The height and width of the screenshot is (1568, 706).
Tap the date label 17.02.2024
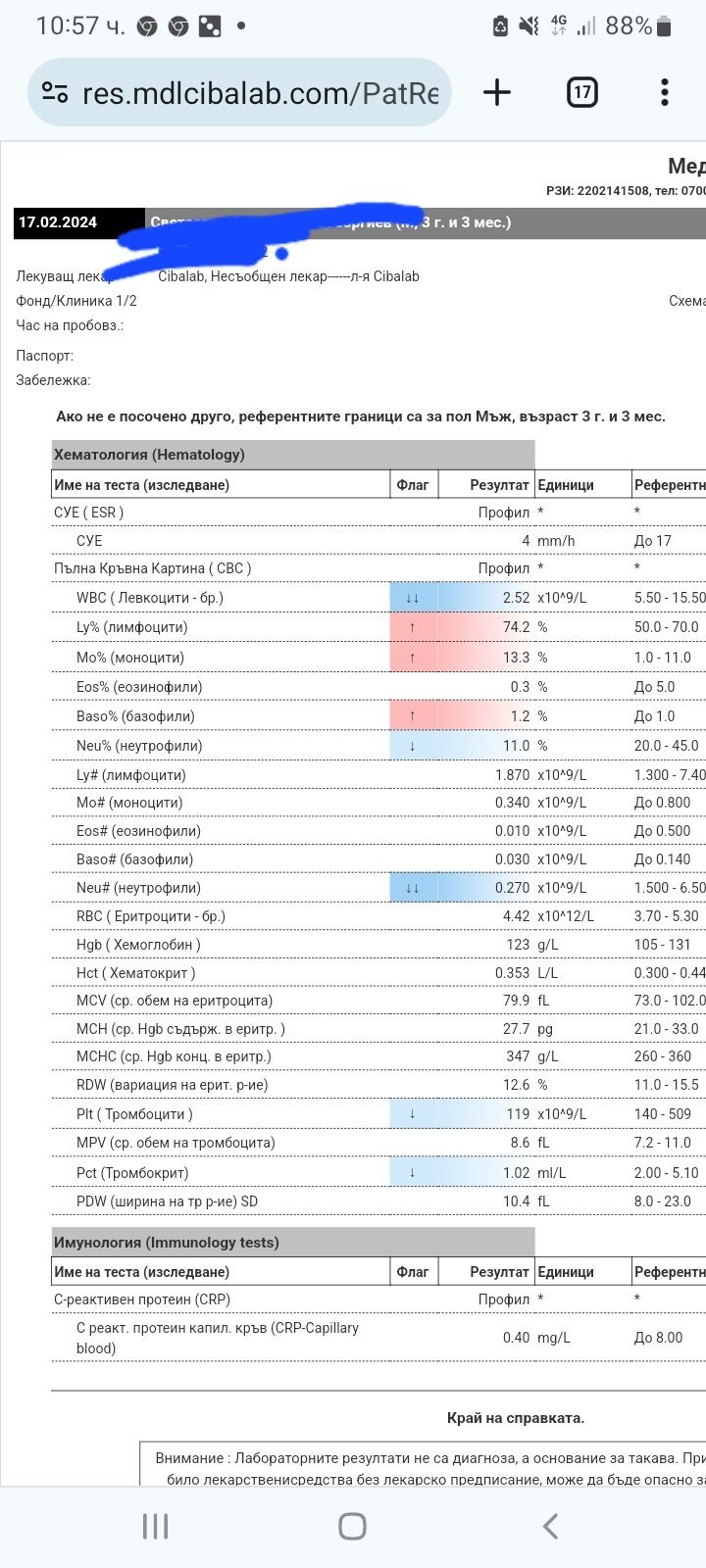click(58, 222)
